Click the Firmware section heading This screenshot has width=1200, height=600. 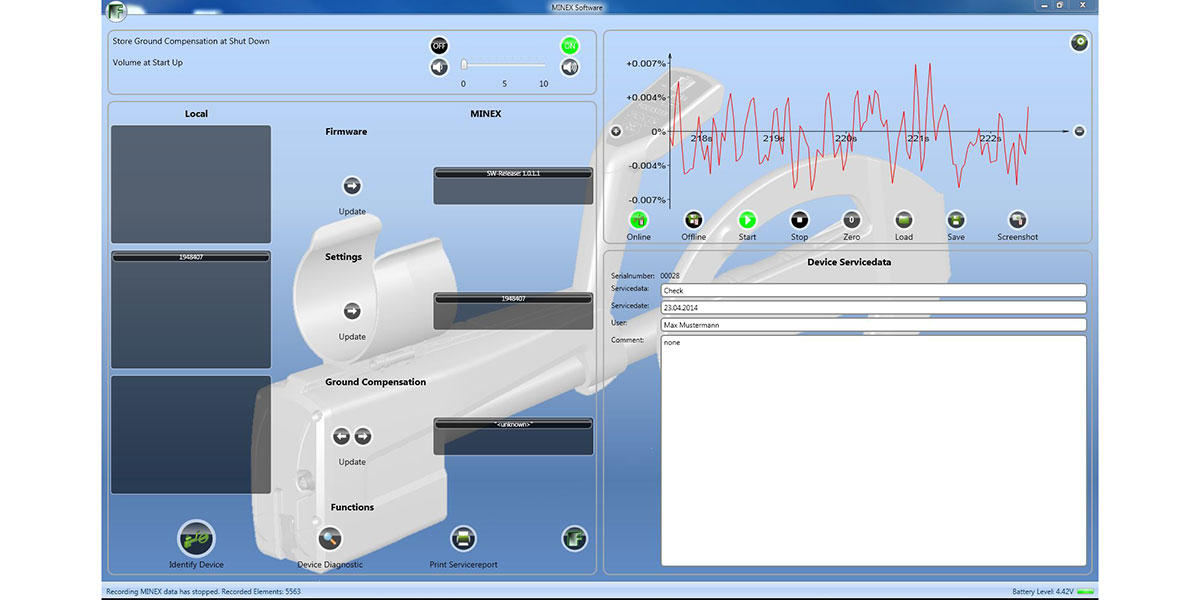point(346,132)
